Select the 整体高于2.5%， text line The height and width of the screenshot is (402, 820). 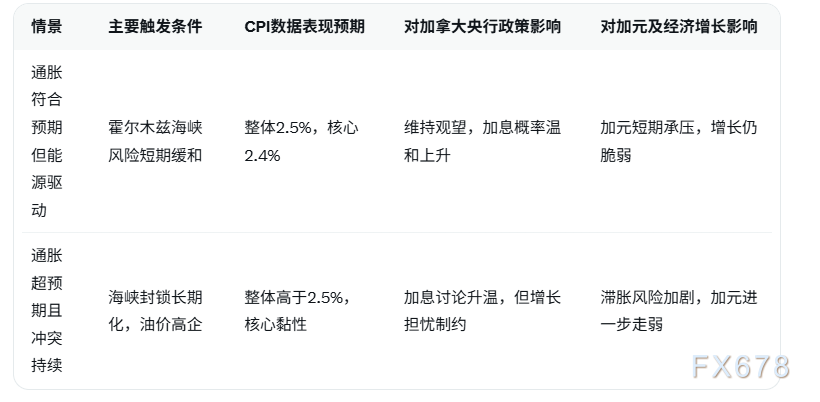point(296,296)
